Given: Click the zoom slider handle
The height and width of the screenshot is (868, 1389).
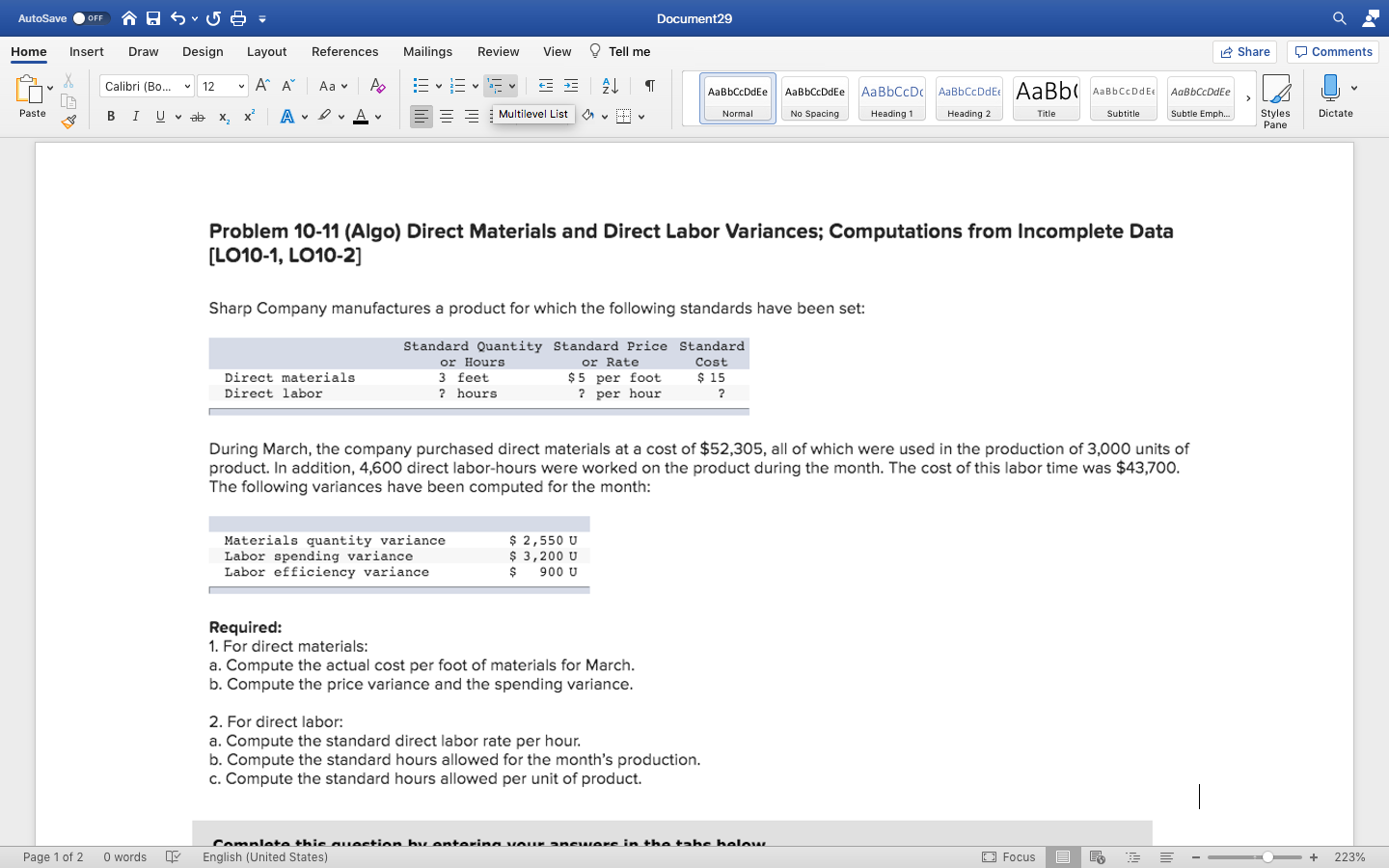Looking at the screenshot, I should click(x=1267, y=856).
